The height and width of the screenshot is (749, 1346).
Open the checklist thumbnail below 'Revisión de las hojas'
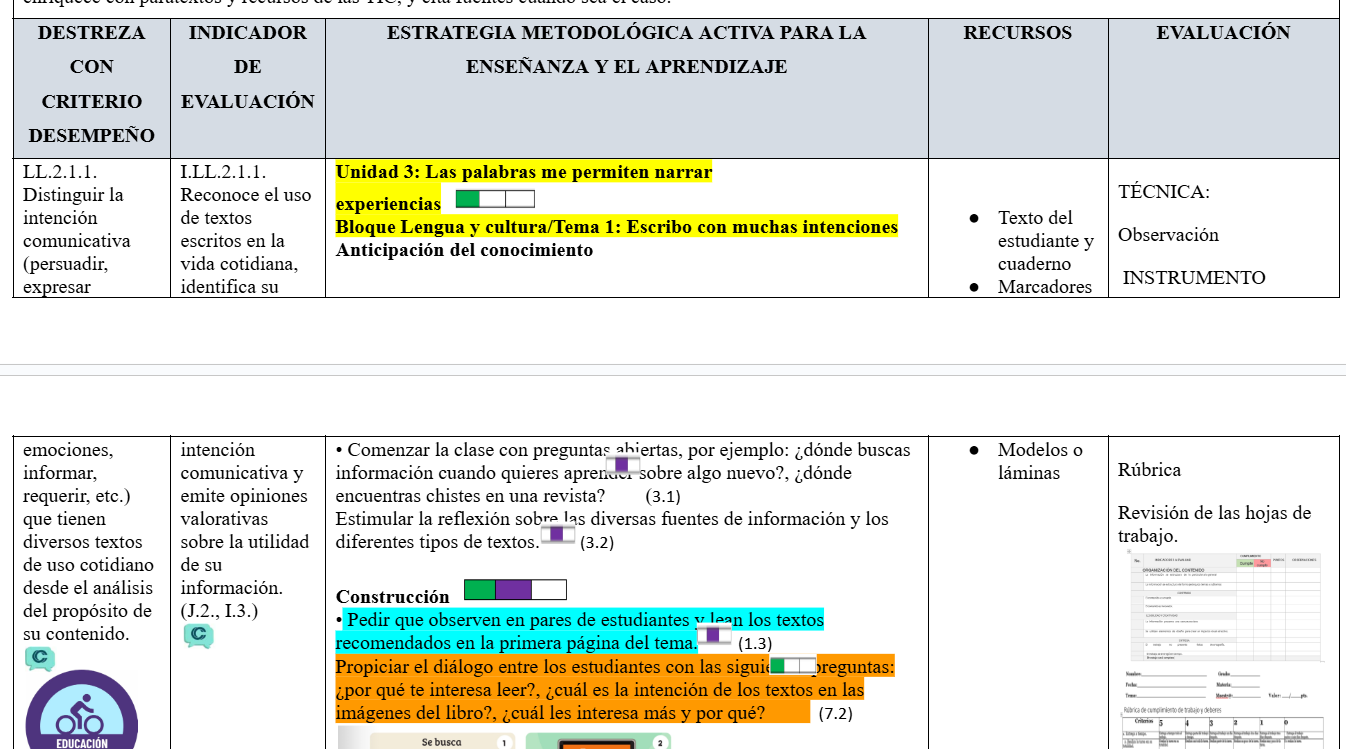coord(1225,606)
